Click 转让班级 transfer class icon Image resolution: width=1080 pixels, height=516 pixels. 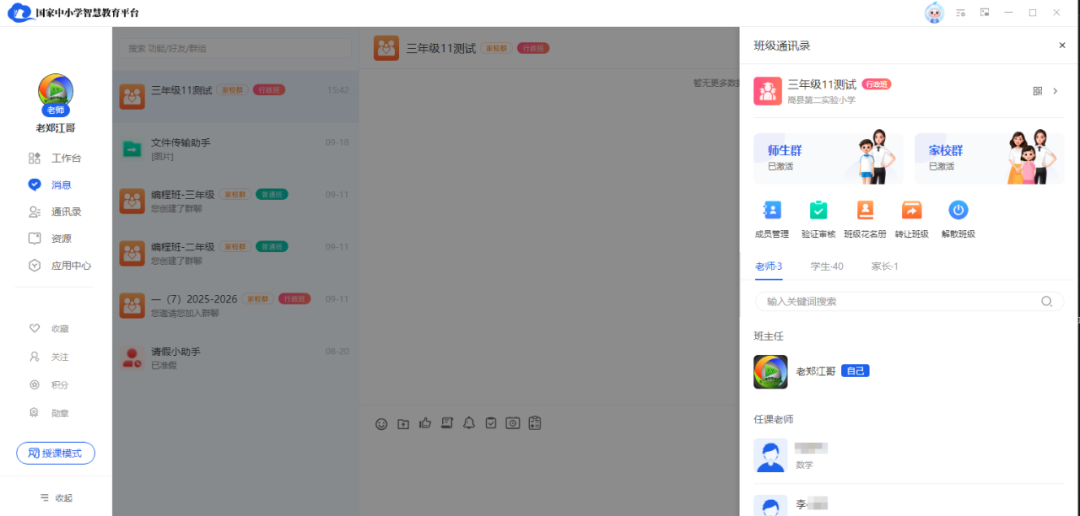click(911, 210)
